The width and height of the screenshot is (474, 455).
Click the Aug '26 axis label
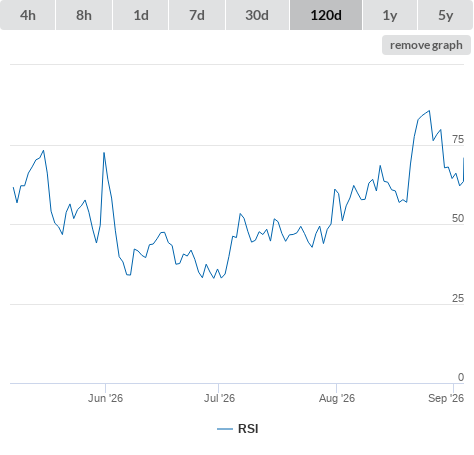(337, 398)
